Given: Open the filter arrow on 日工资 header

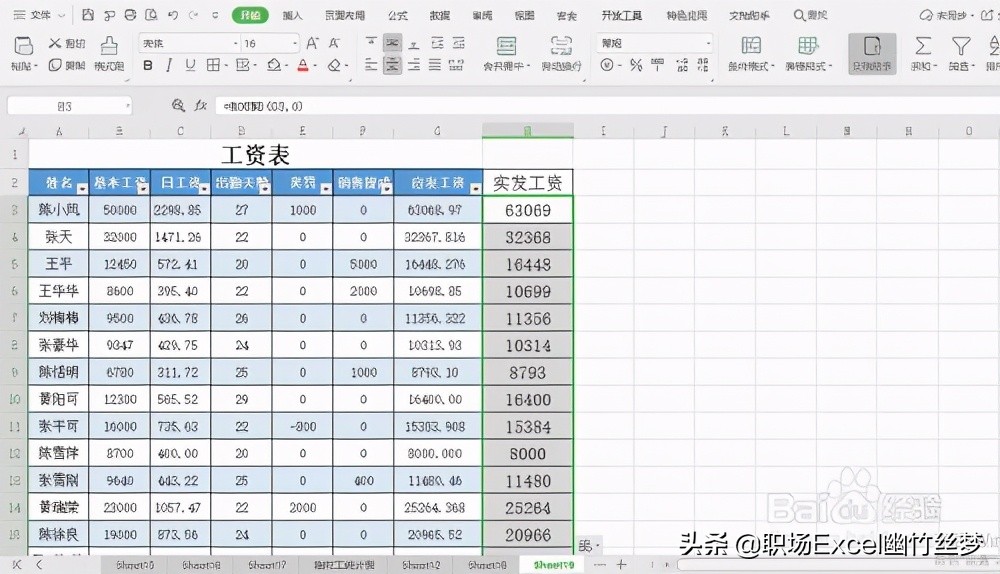Looking at the screenshot, I should pyautogui.click(x=203, y=188).
